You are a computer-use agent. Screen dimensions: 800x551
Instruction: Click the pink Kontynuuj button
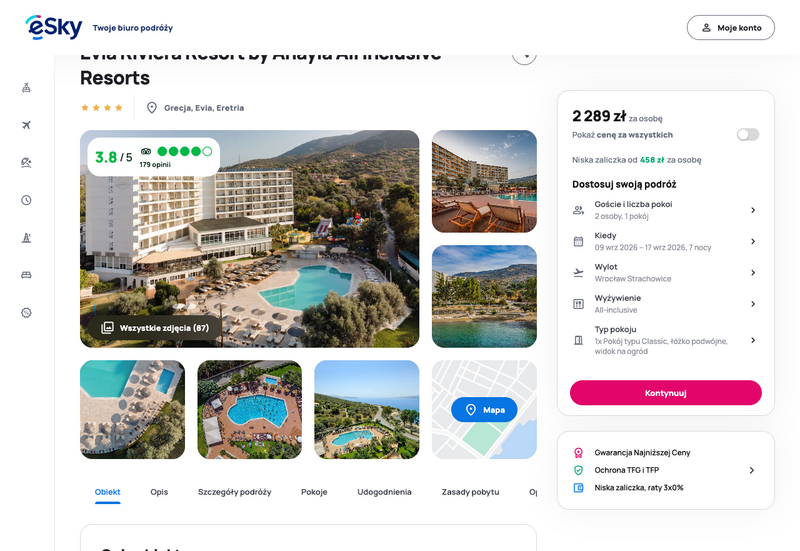click(x=665, y=393)
